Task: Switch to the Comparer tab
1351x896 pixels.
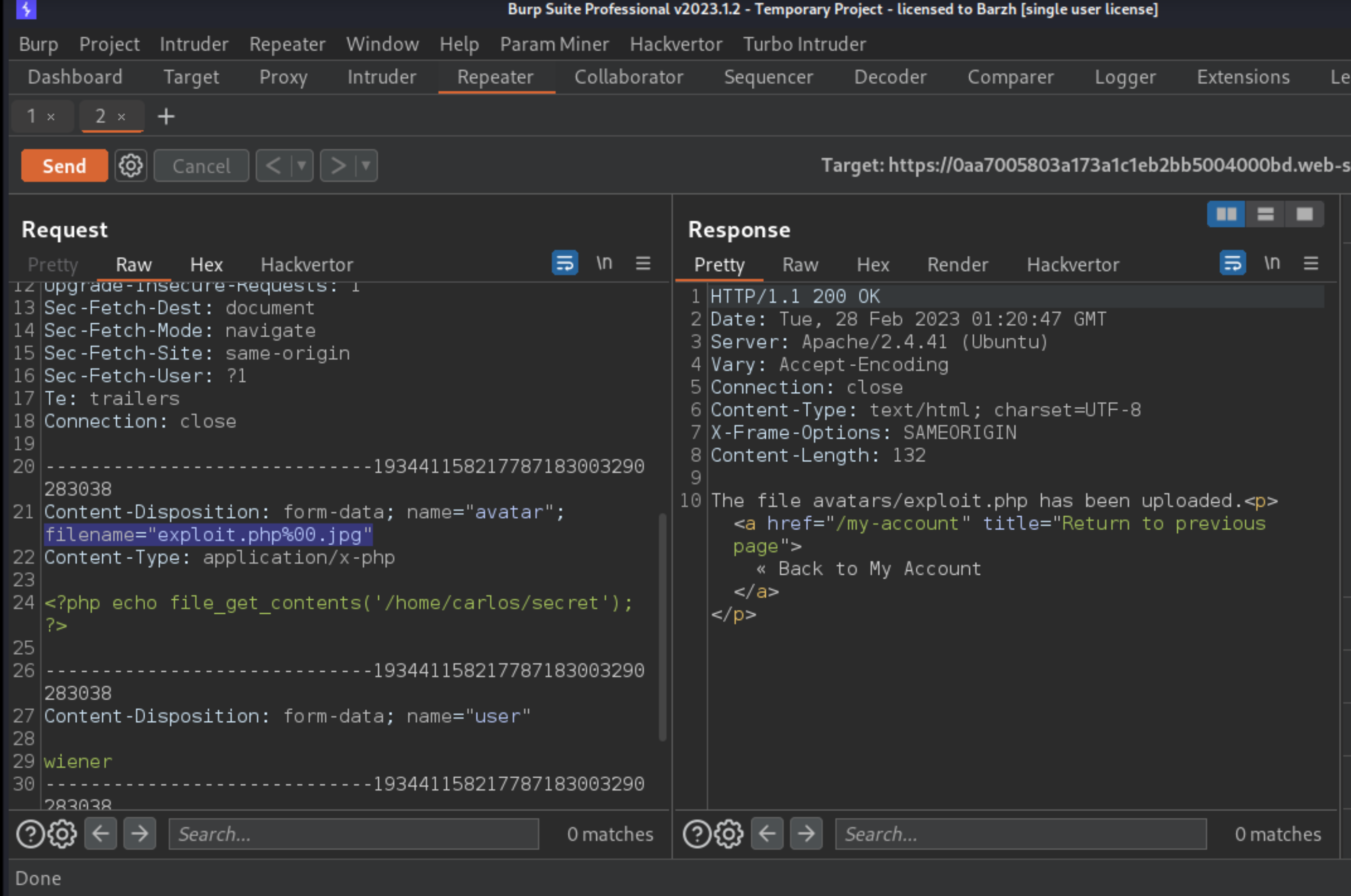Action: [x=1010, y=77]
